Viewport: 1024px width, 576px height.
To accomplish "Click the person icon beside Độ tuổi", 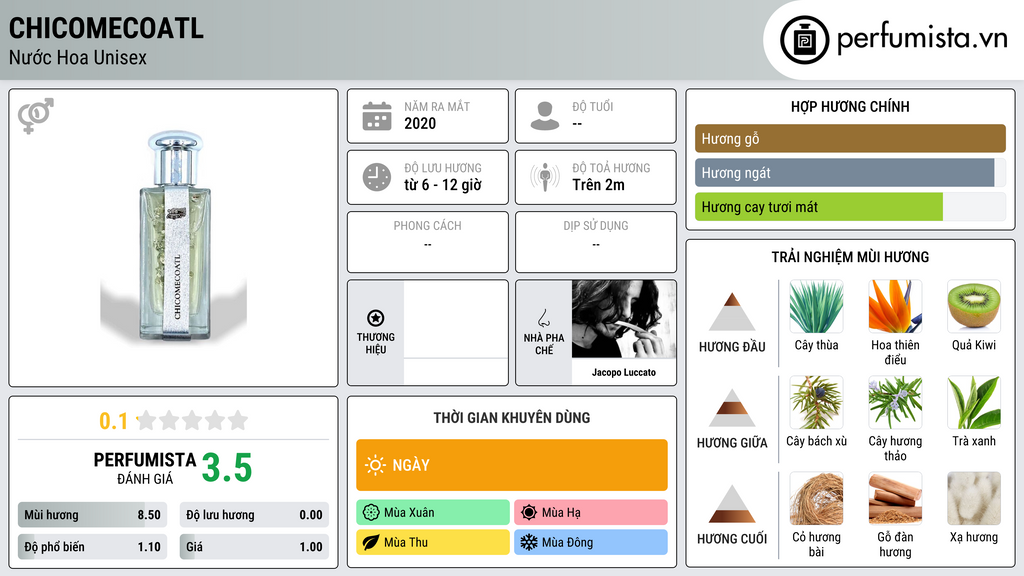I will click(x=545, y=116).
